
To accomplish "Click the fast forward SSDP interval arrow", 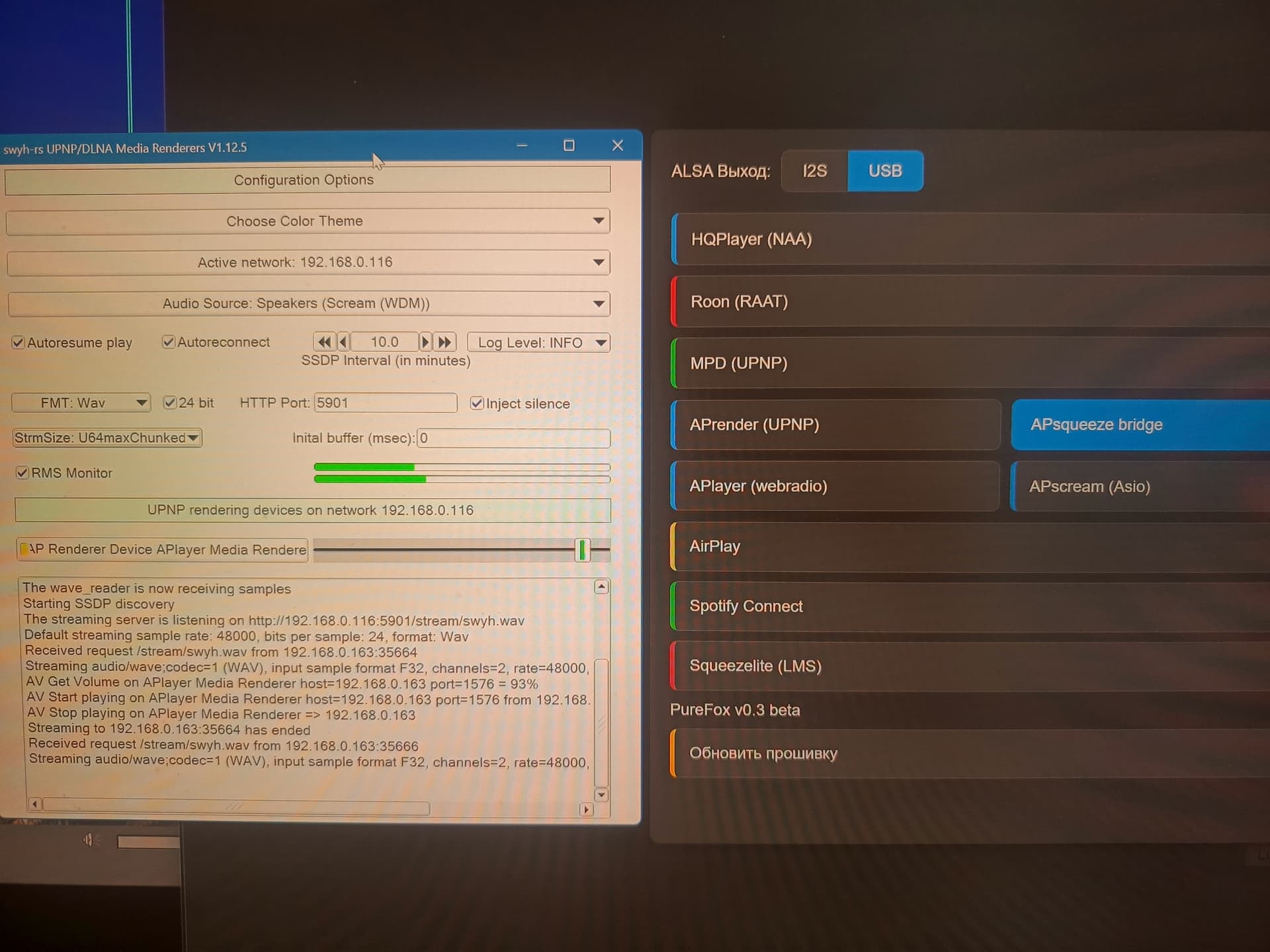I will point(445,342).
